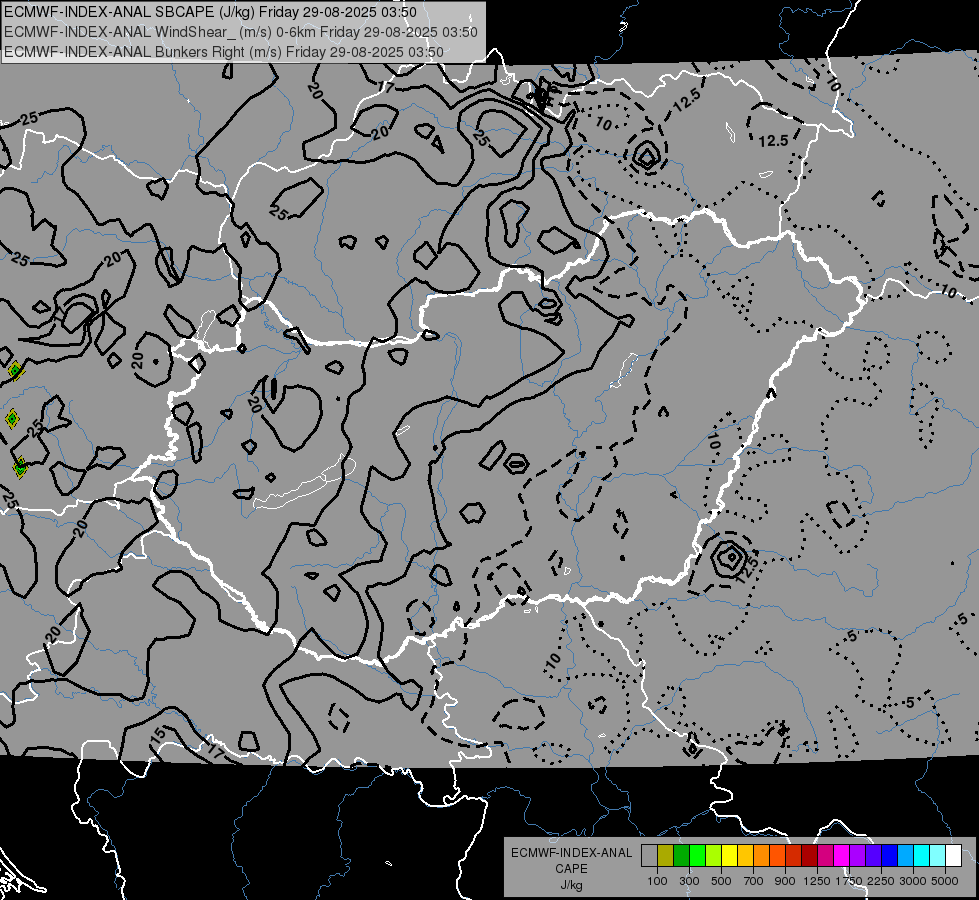This screenshot has width=979, height=900.
Task: Click the 500 value under the color scale
Action: coord(721,881)
